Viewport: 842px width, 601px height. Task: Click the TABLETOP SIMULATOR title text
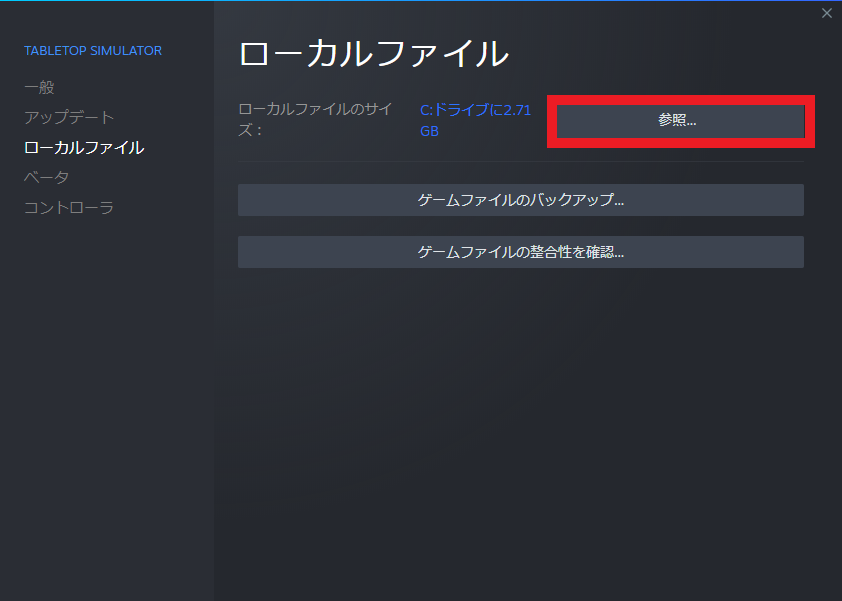(x=93, y=50)
